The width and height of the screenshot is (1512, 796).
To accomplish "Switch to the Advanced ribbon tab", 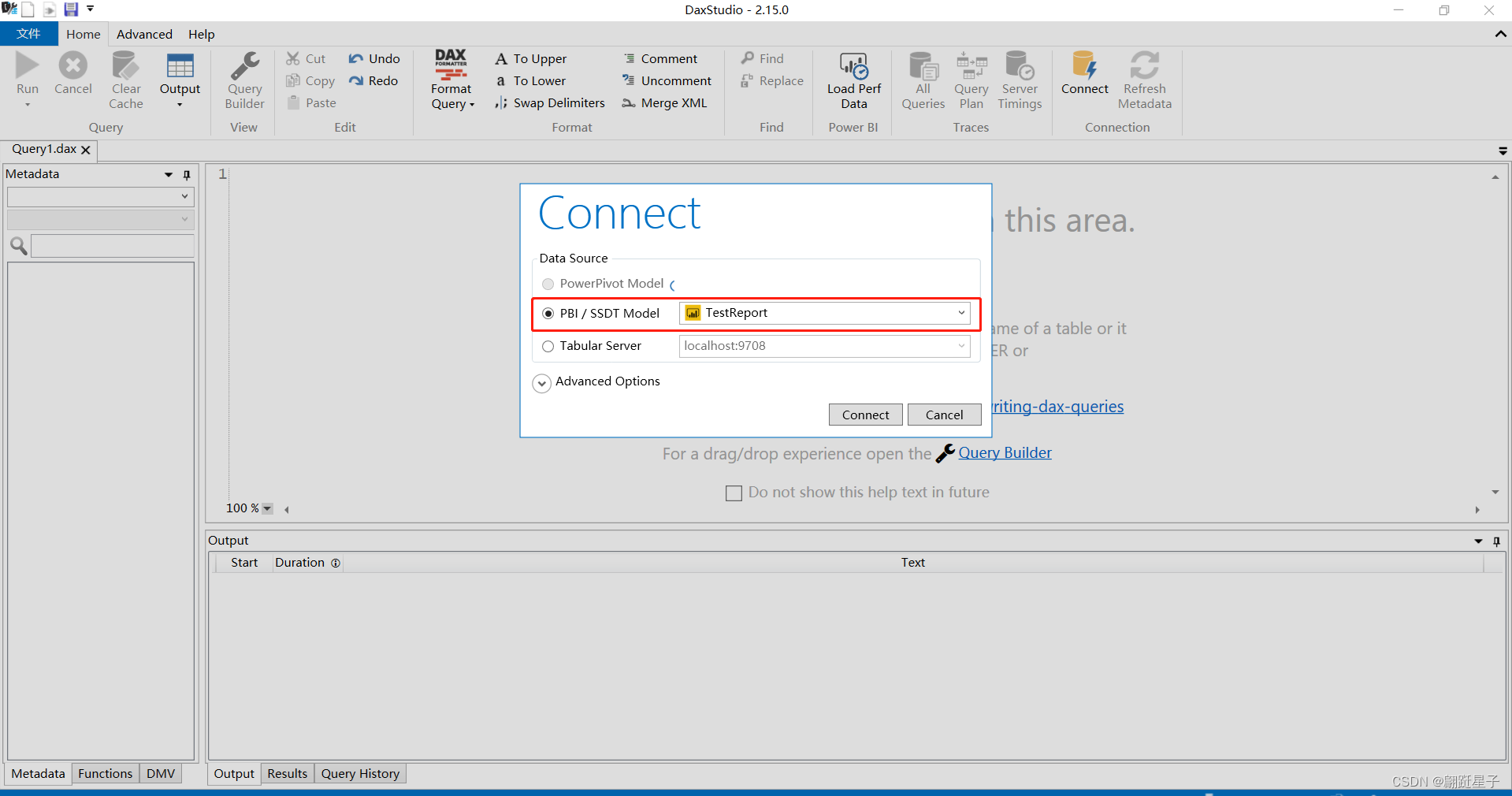I will tap(144, 34).
